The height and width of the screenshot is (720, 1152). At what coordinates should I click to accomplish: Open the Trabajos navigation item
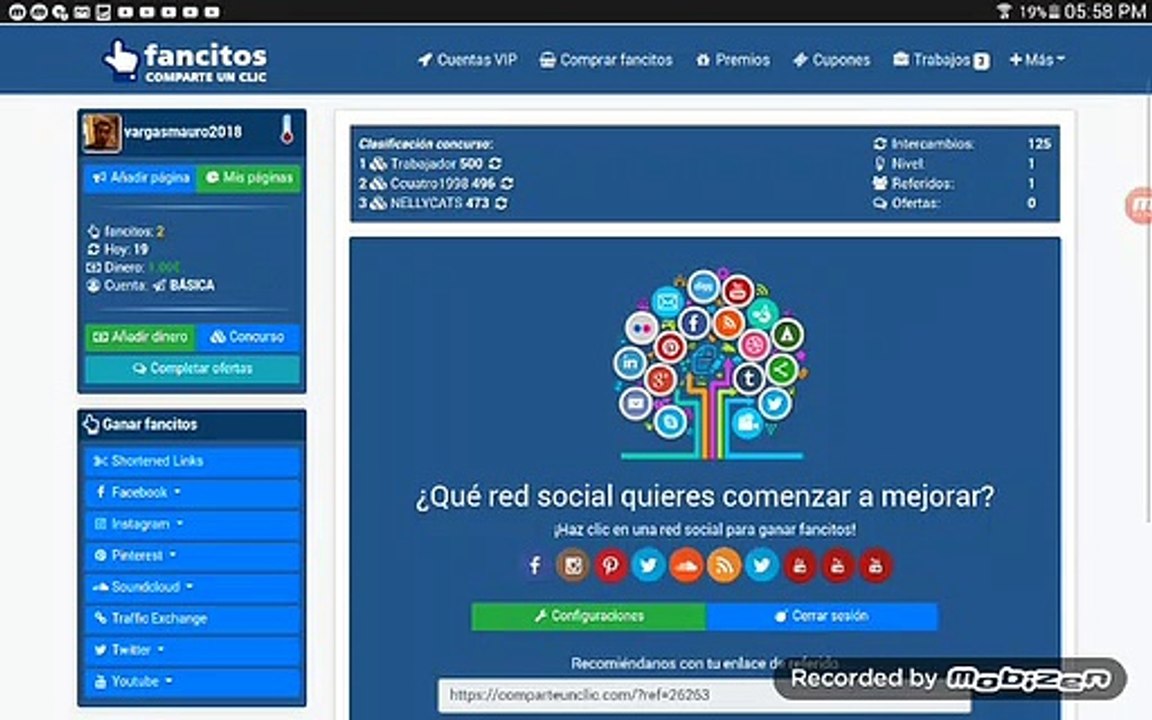pyautogui.click(x=941, y=60)
